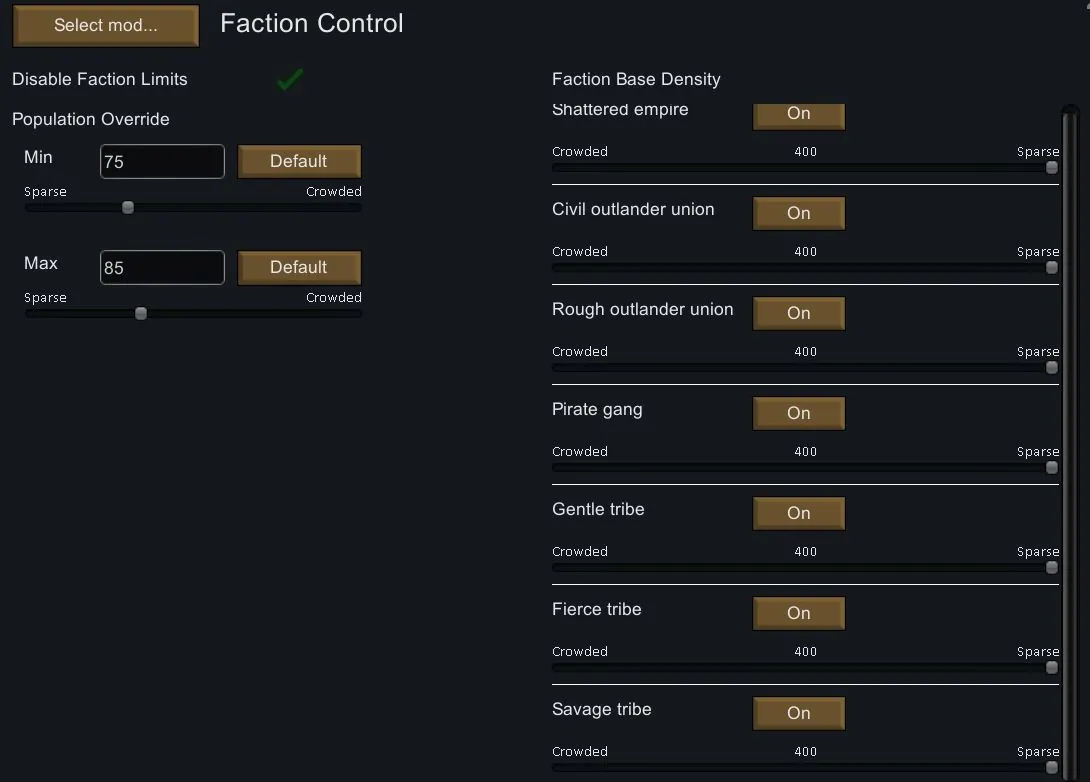Click Fierce tribe density slider handle
1090x782 pixels.
pyautogui.click(x=1052, y=668)
